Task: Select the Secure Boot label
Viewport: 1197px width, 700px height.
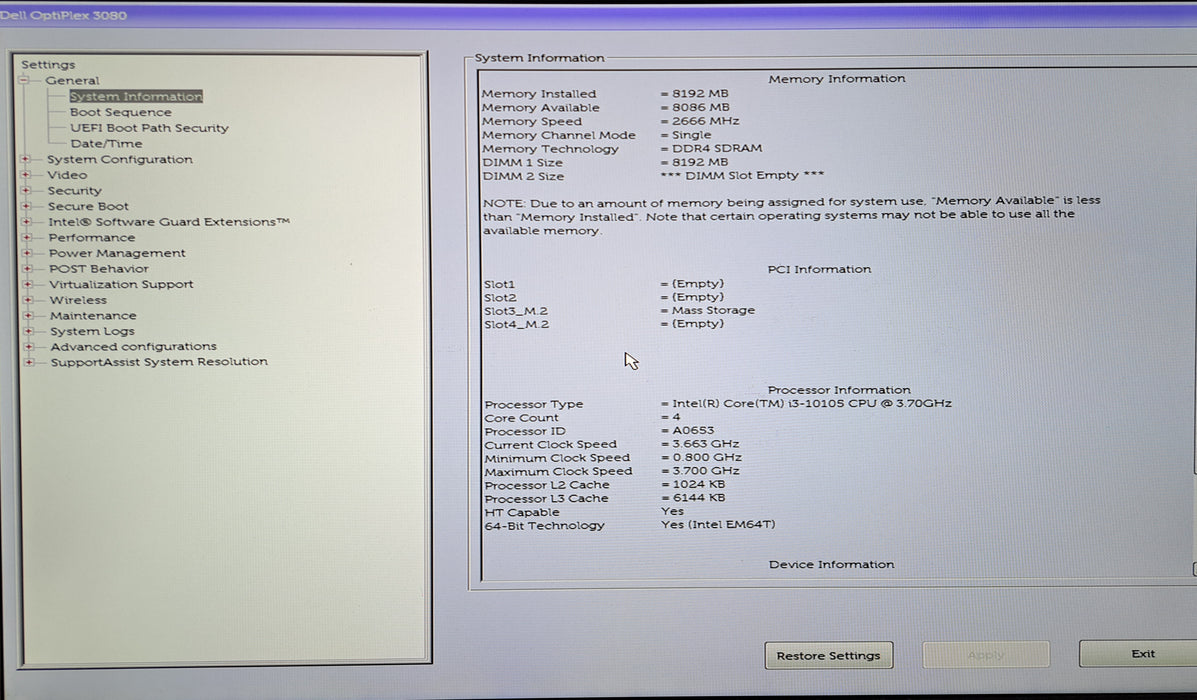Action: pos(88,206)
